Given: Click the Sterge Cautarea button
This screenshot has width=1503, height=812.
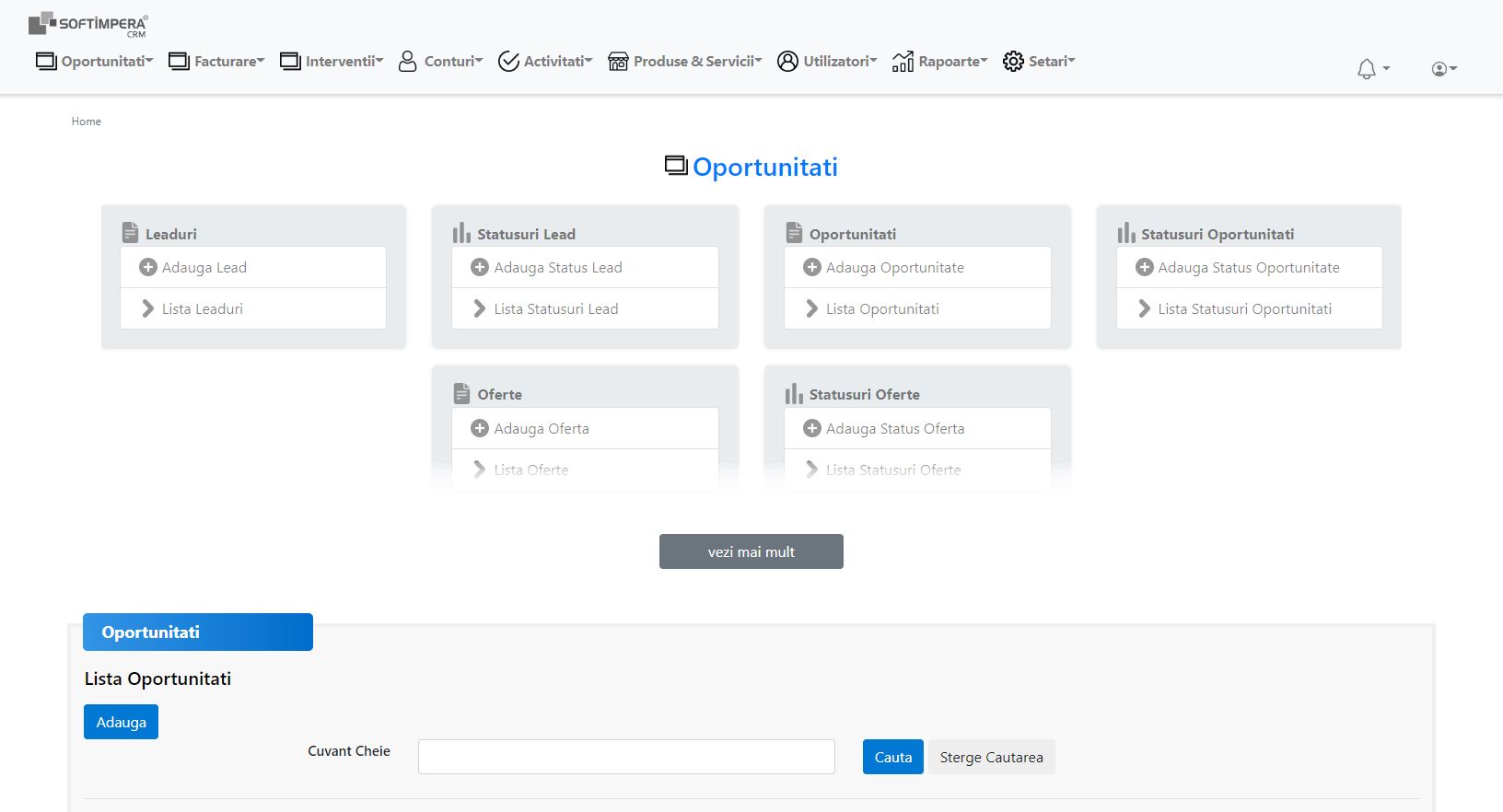Looking at the screenshot, I should tap(992, 757).
